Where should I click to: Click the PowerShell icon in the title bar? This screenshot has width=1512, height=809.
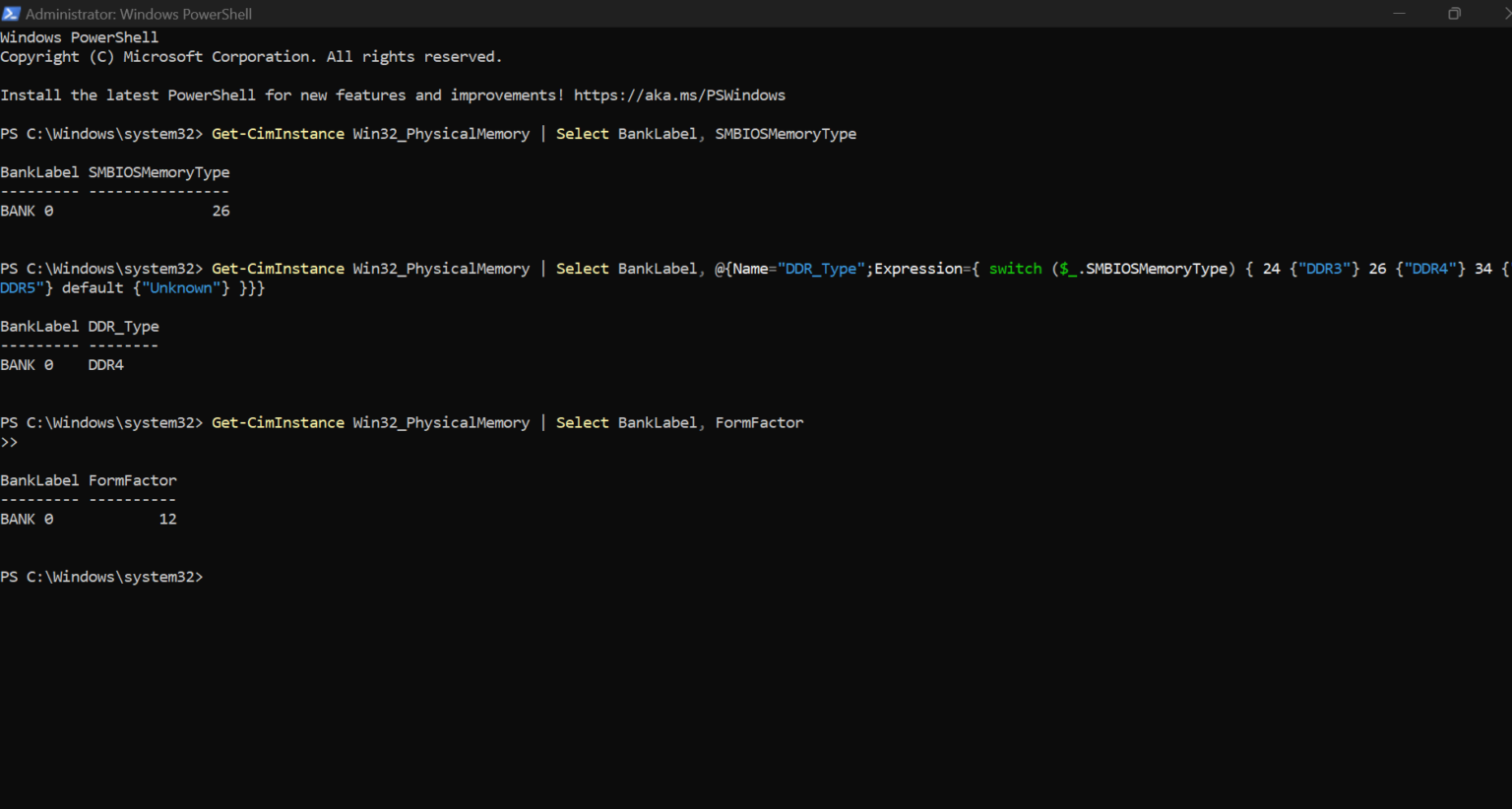point(11,14)
